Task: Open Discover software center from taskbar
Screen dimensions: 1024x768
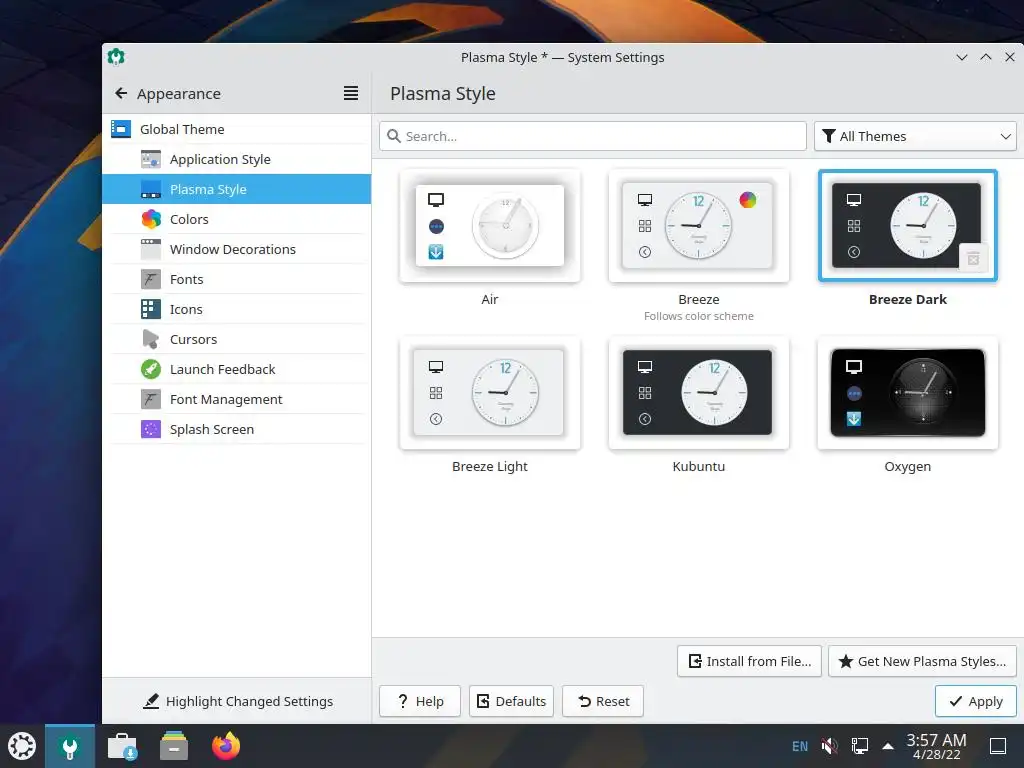Action: coord(122,746)
